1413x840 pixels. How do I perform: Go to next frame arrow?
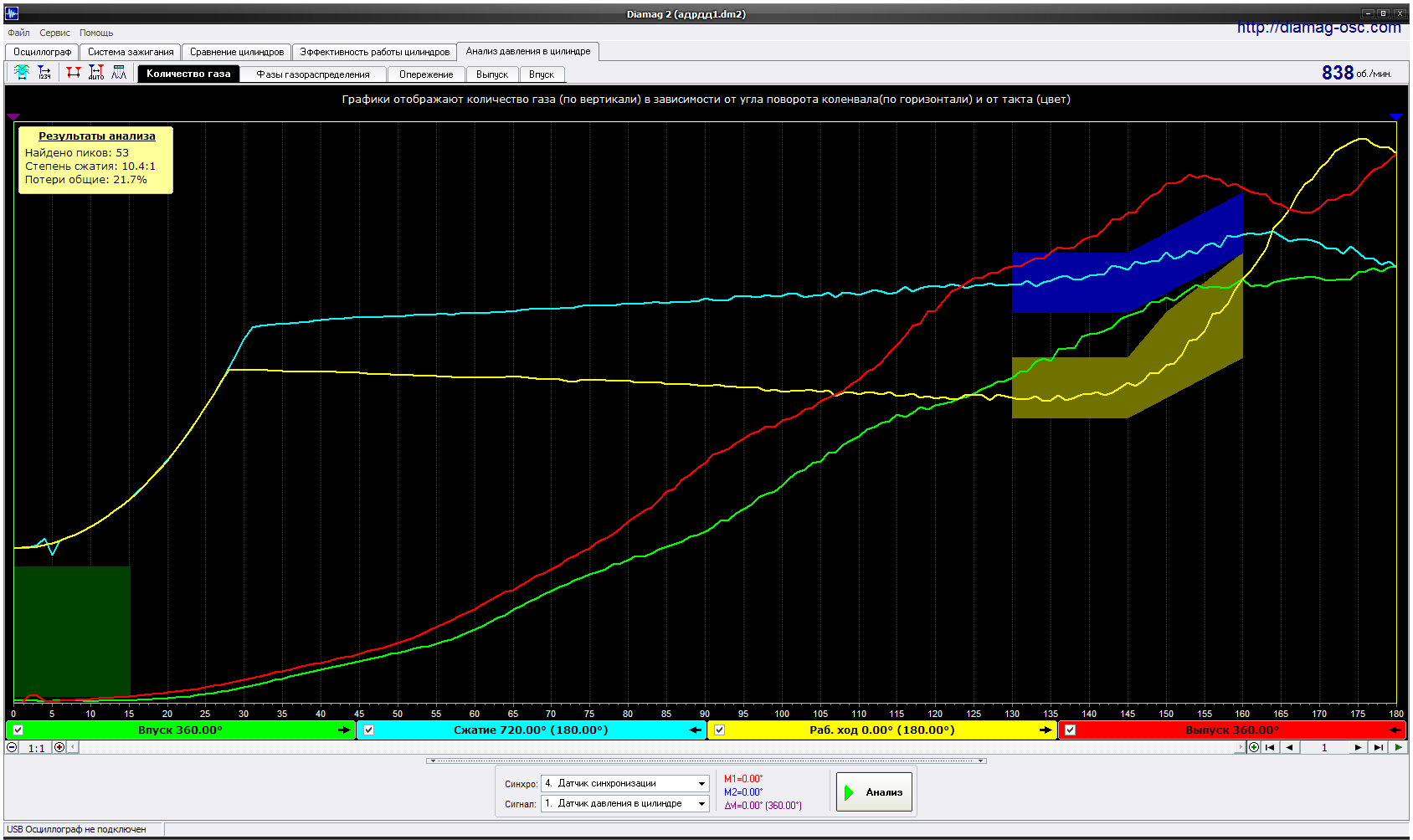[x=1358, y=747]
